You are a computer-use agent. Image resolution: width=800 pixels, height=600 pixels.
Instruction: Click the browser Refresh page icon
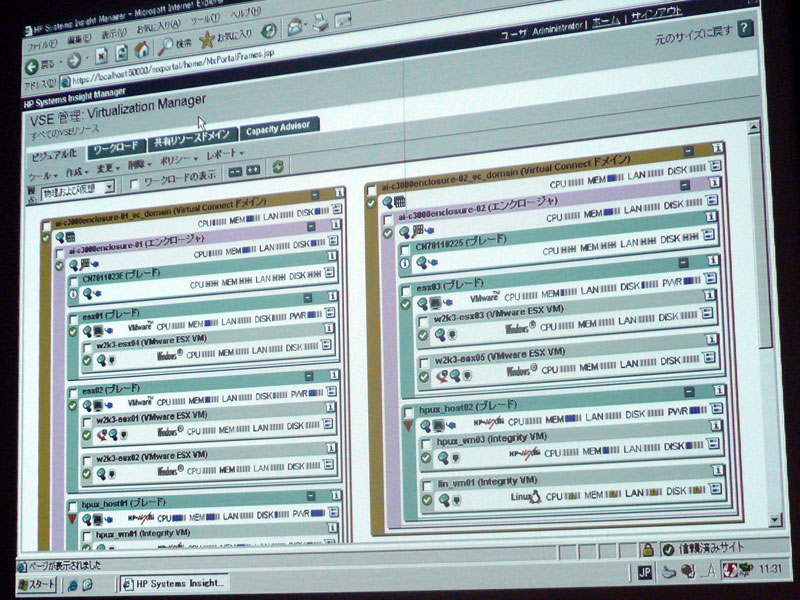[121, 53]
